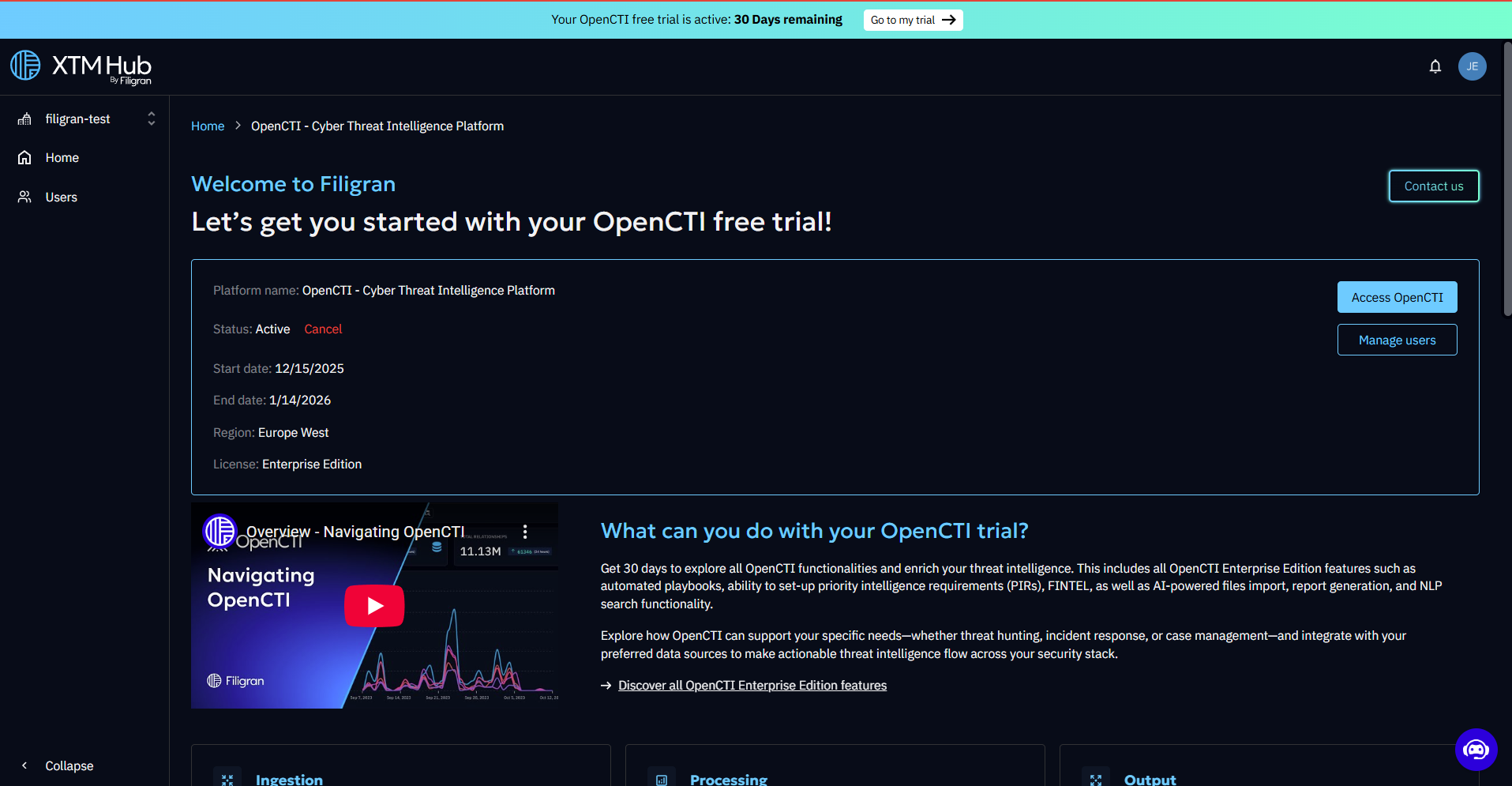Click the Go to my trial button
Image resolution: width=1512 pixels, height=786 pixels.
pyautogui.click(x=913, y=20)
